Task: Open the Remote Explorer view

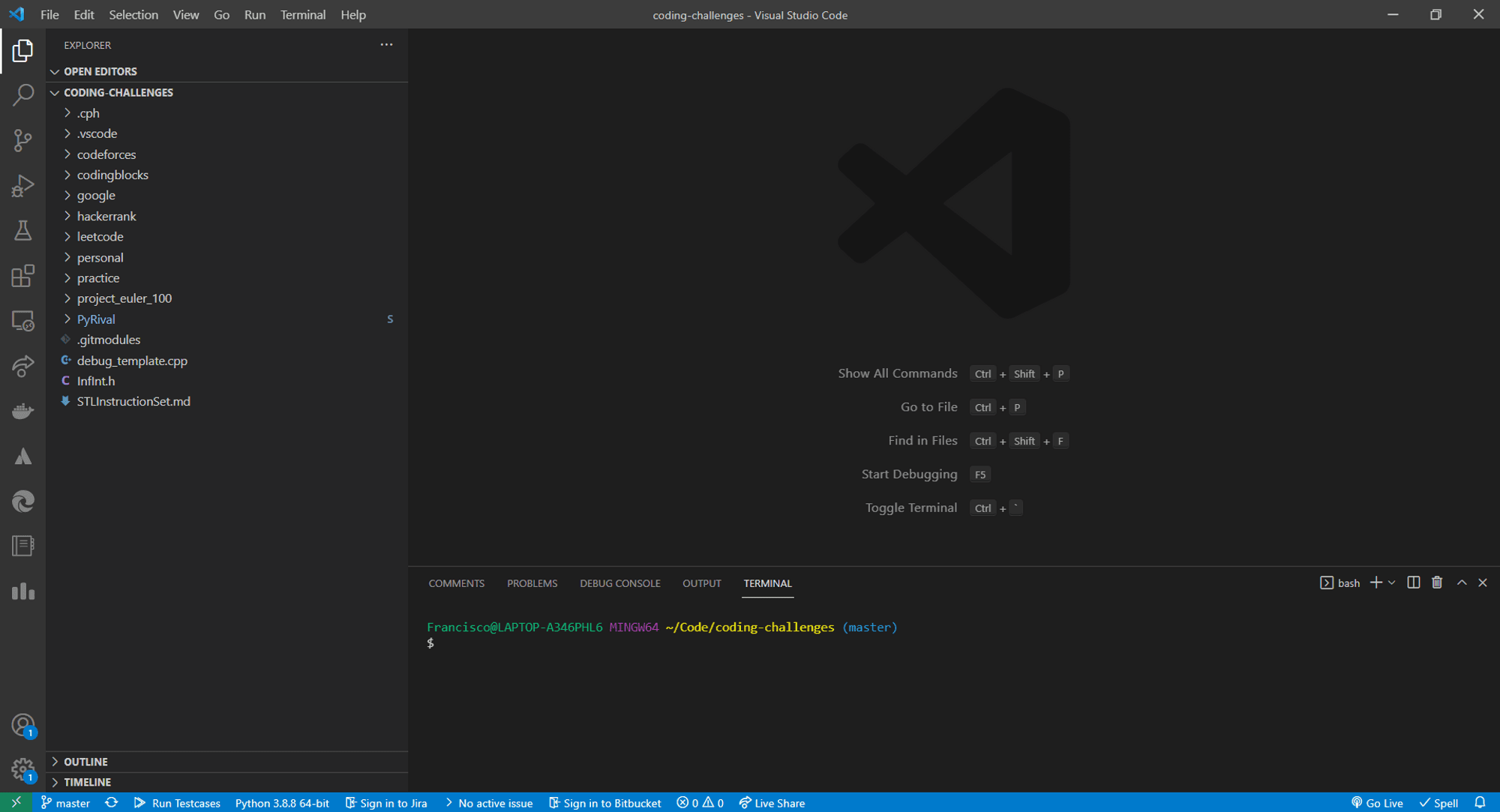Action: coord(23,321)
